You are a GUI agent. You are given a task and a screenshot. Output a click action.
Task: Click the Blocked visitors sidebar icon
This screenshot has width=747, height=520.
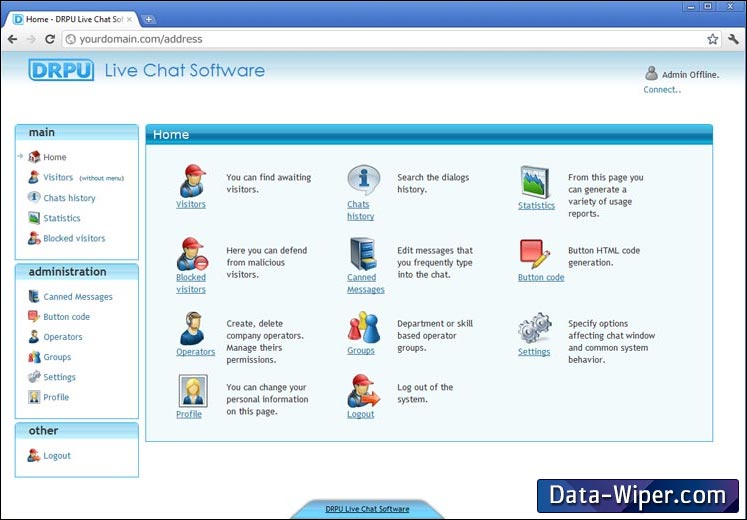34,238
